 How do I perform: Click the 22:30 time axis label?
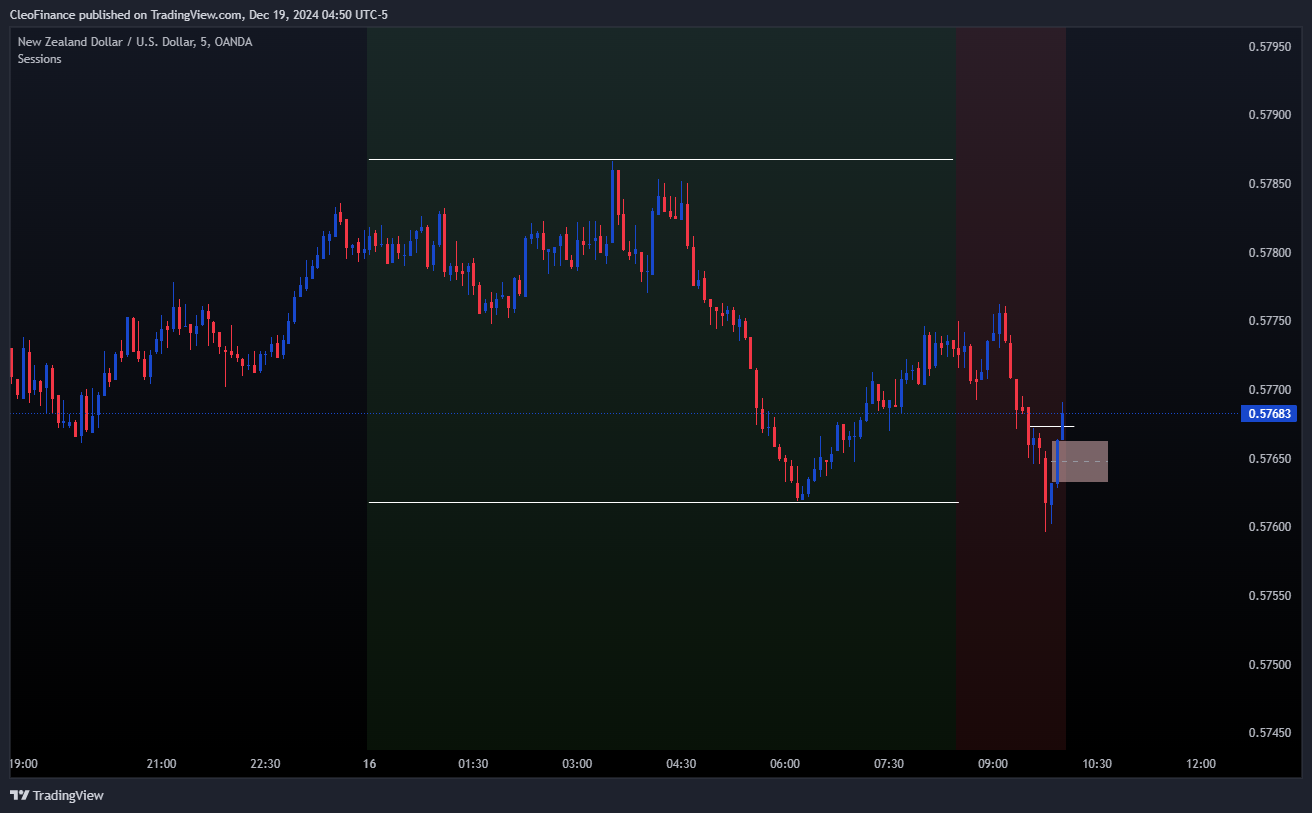[x=265, y=764]
